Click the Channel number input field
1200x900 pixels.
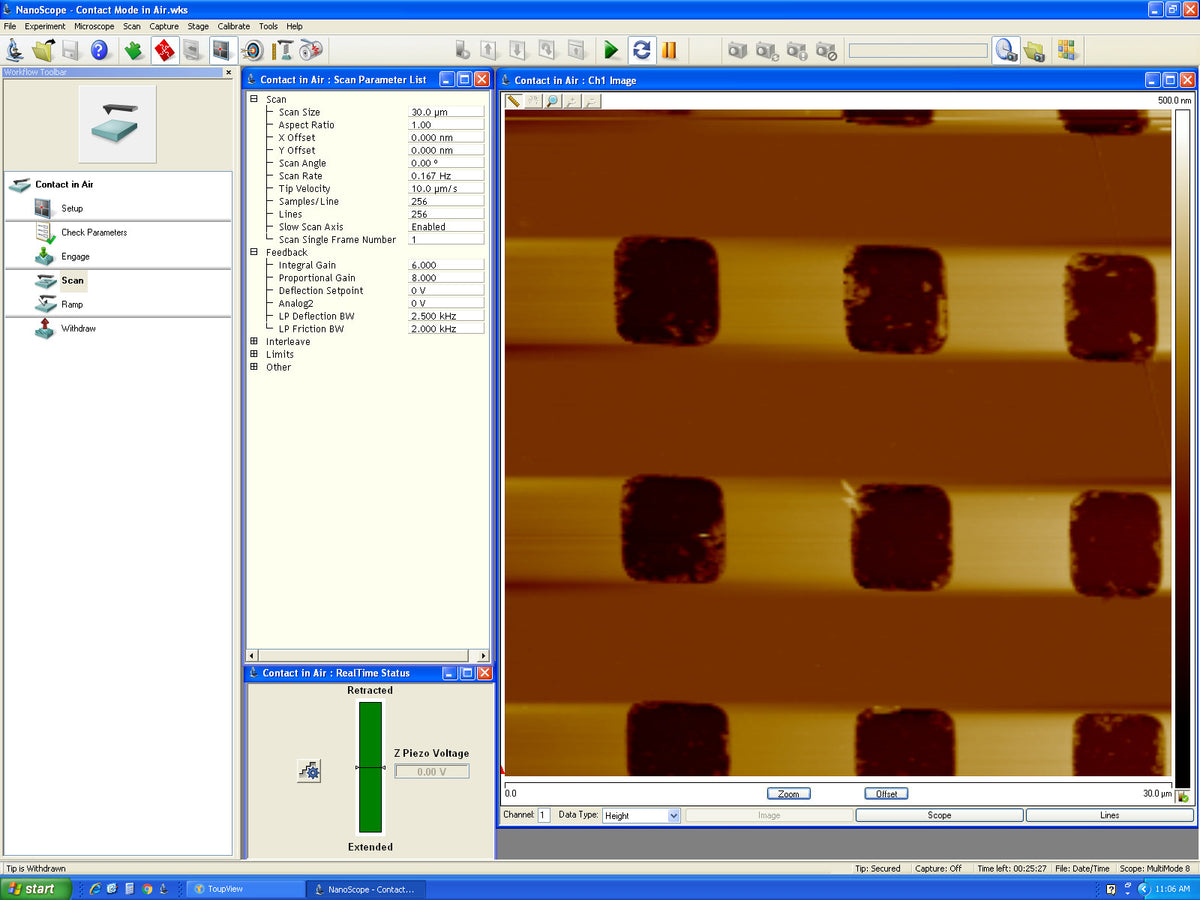544,815
